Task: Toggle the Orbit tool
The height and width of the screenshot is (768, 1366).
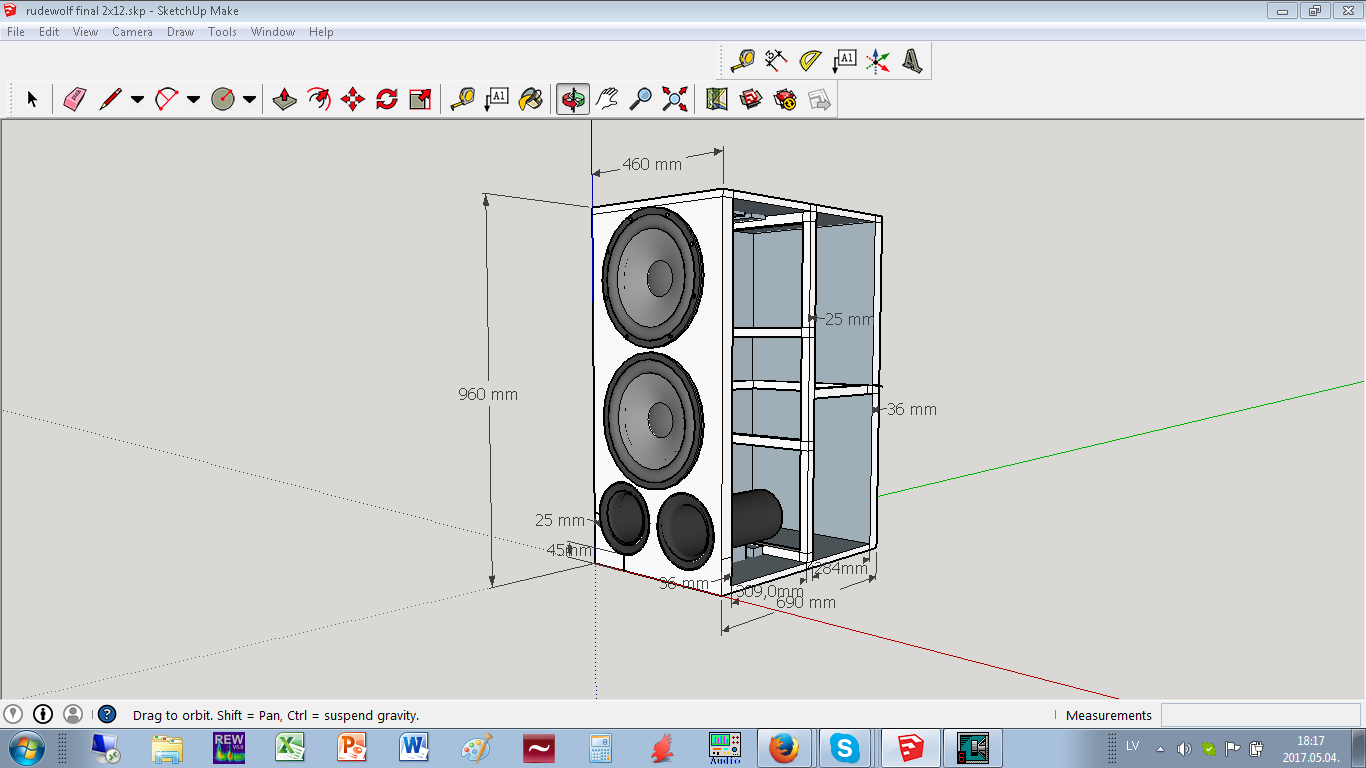Action: (x=573, y=99)
